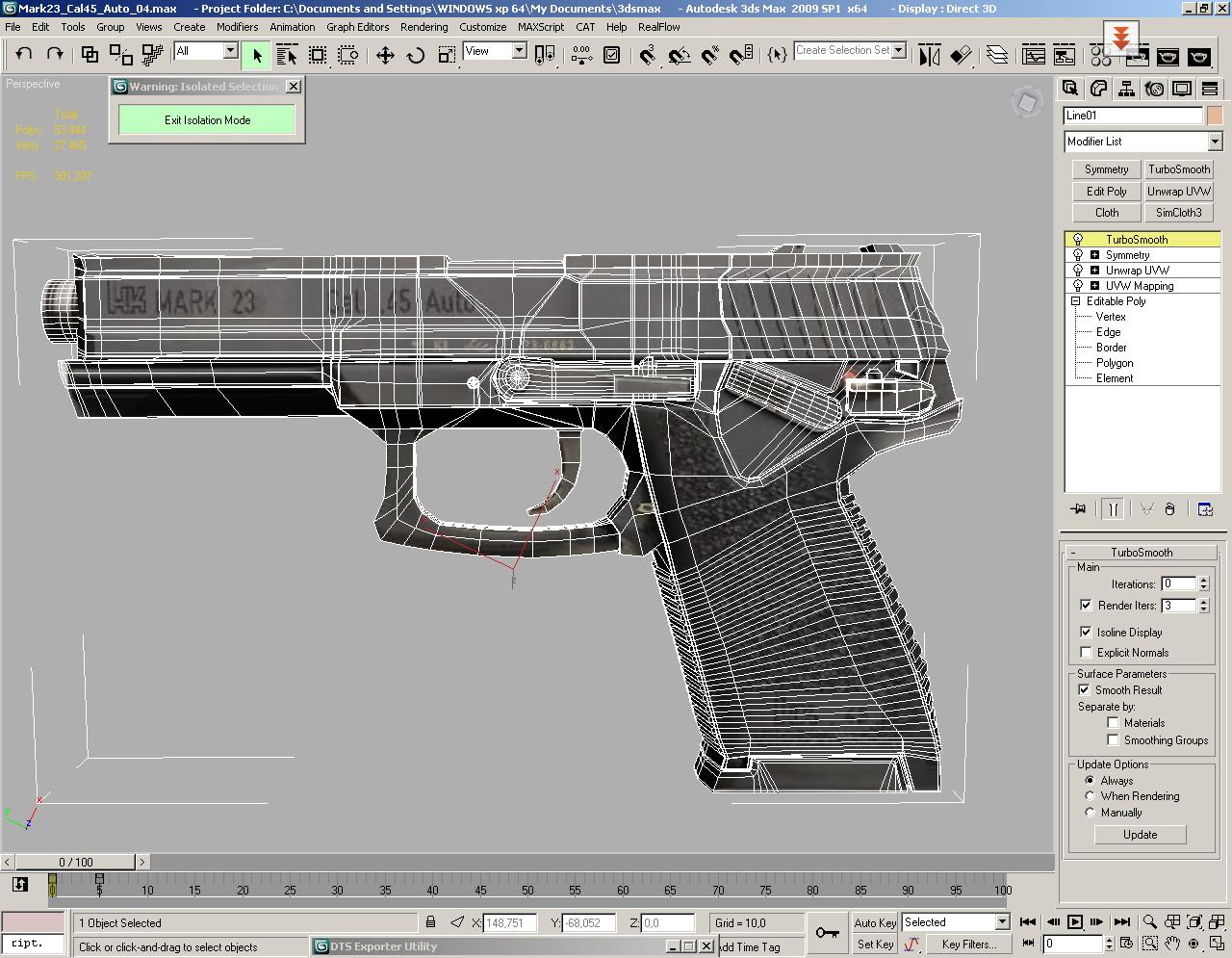The image size is (1232, 958).
Task: Expand the UVW Mapping modifier in the stack
Action: coord(1094,286)
